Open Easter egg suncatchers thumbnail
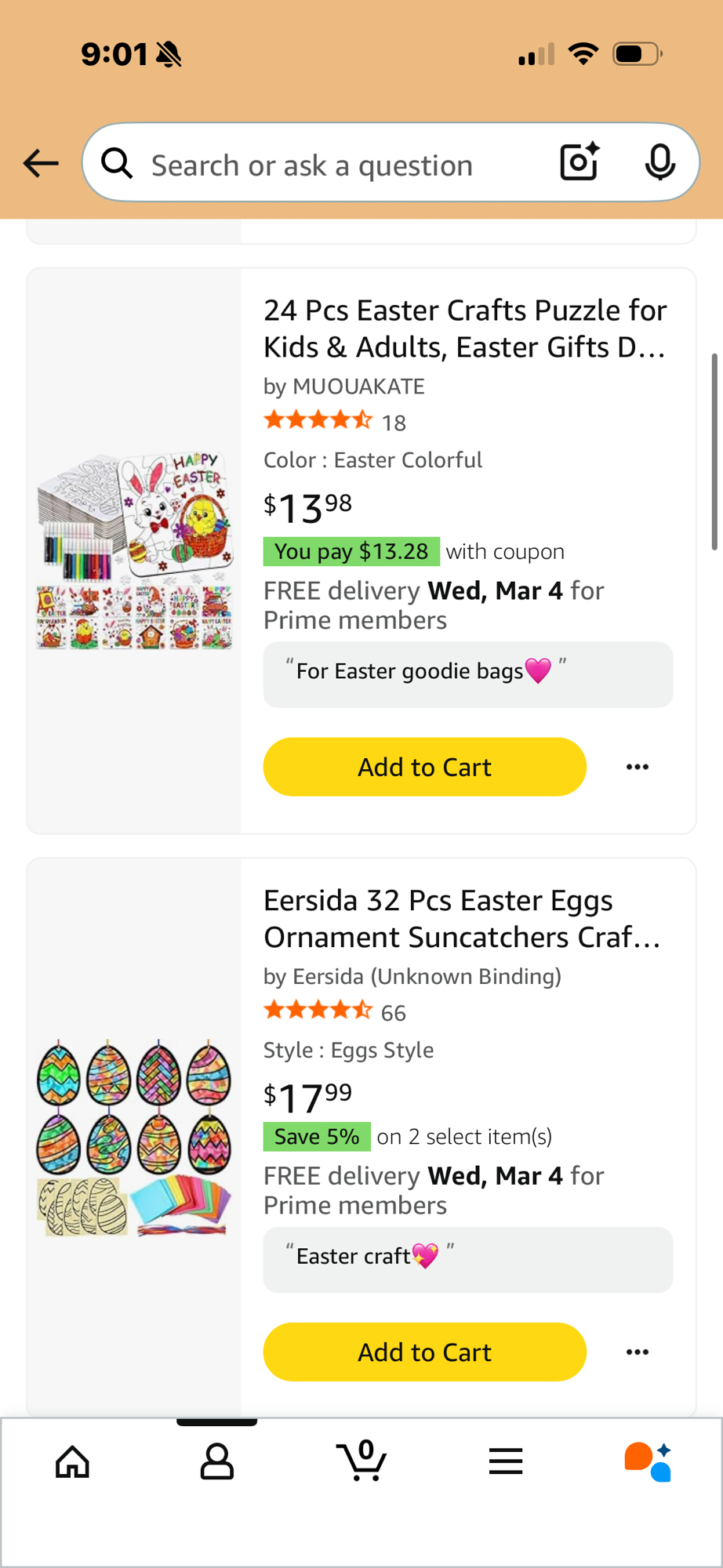The height and width of the screenshot is (1568, 723). (135, 1137)
